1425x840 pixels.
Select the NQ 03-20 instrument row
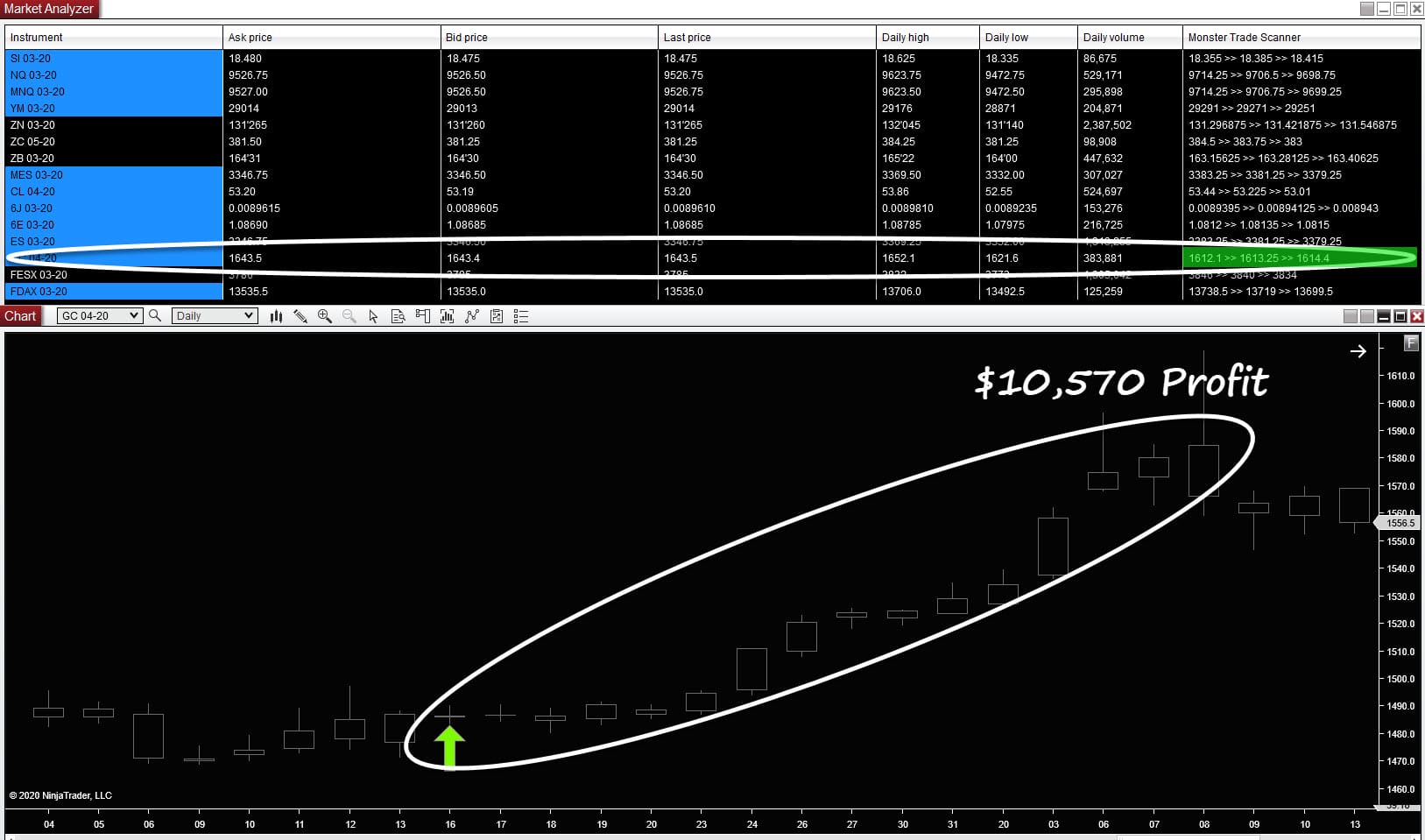(x=114, y=75)
